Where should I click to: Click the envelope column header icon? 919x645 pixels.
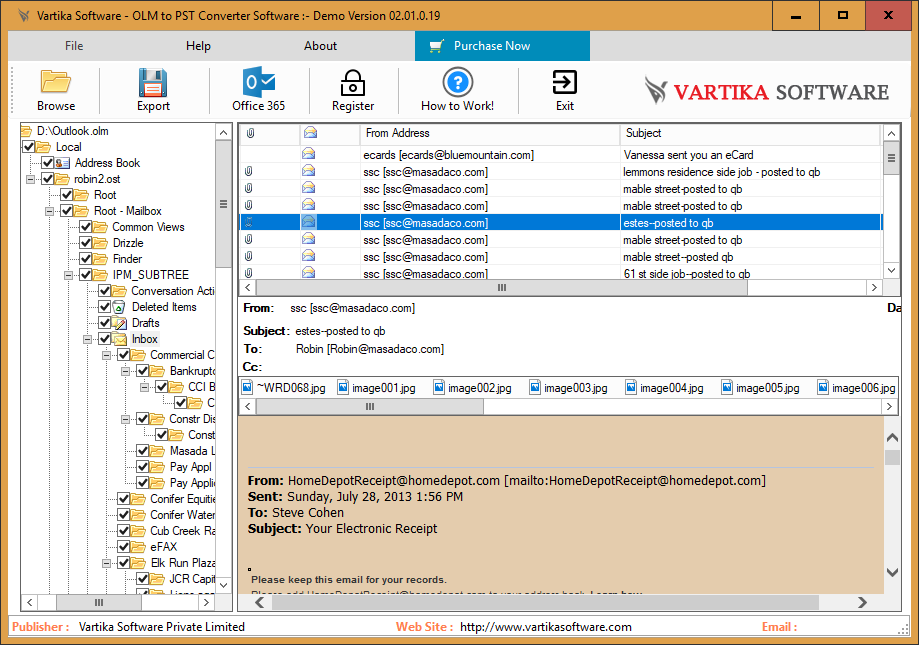click(310, 133)
